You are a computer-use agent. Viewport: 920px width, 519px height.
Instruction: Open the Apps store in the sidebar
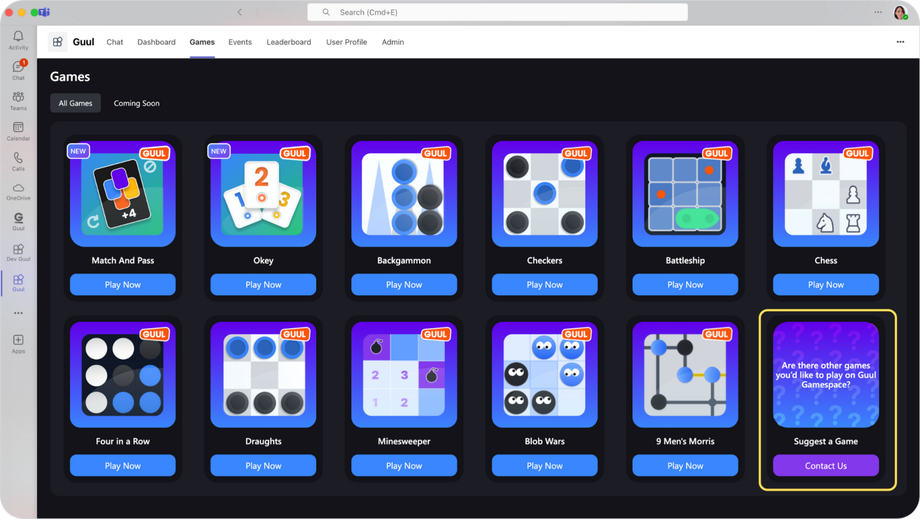(x=18, y=344)
